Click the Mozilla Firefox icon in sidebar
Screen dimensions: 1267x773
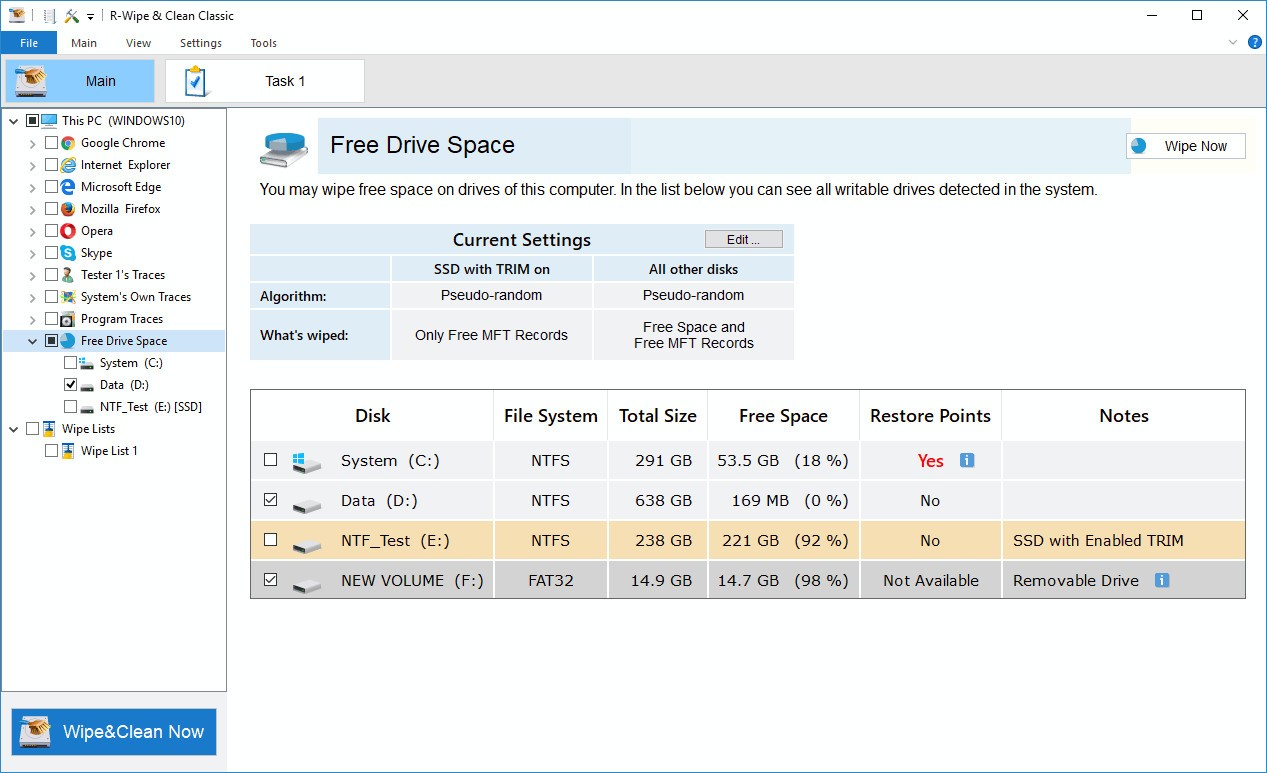(68, 209)
